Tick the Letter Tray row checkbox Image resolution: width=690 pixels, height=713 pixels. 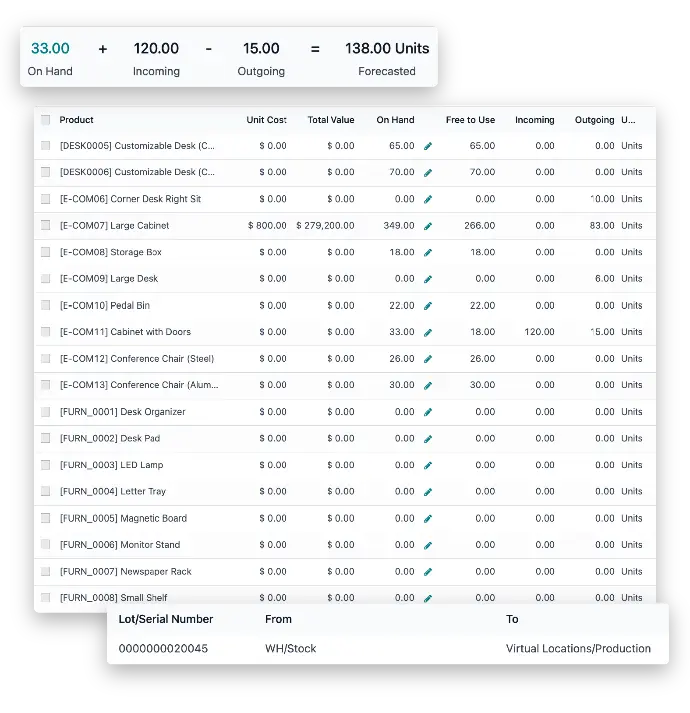tap(45, 492)
